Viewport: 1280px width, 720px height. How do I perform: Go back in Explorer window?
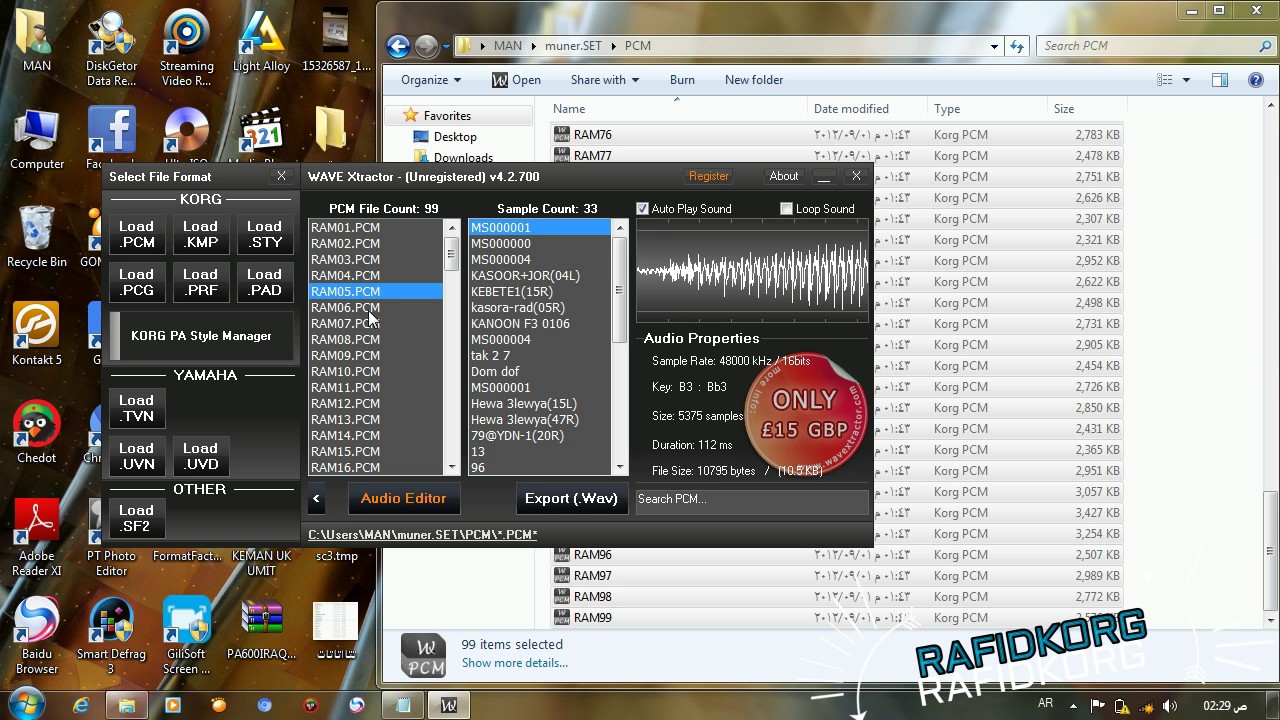(398, 46)
